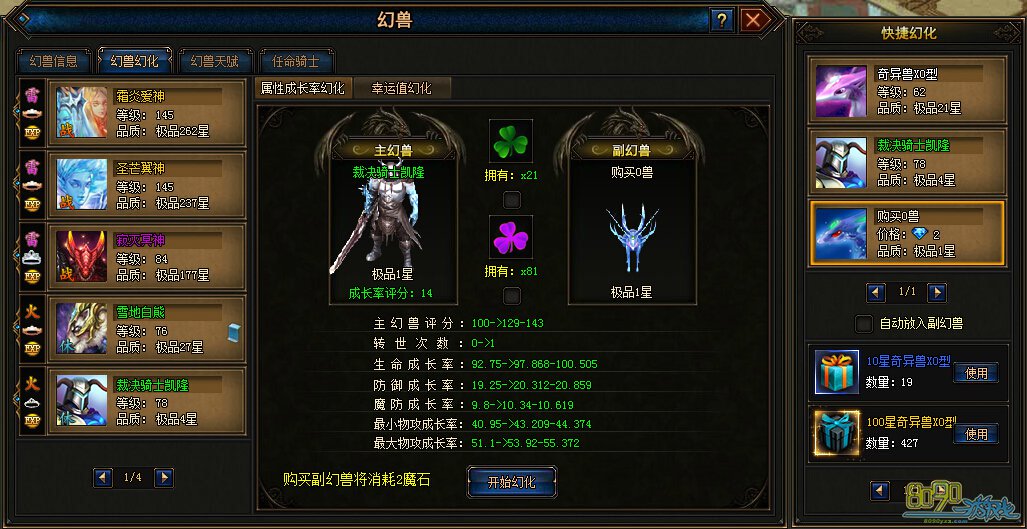The width and height of the screenshot is (1027, 529).
Task: Enable the green clover checkbox
Action: pos(512,199)
